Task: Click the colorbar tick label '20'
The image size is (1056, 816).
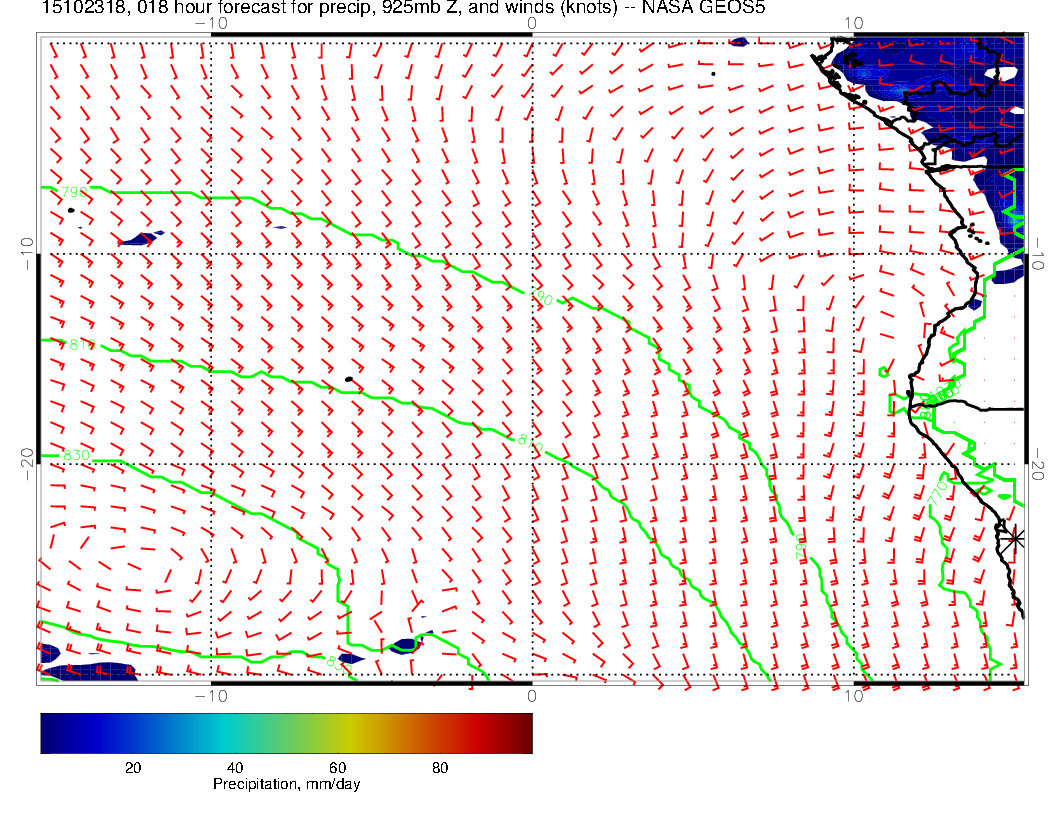Action: 133,768
